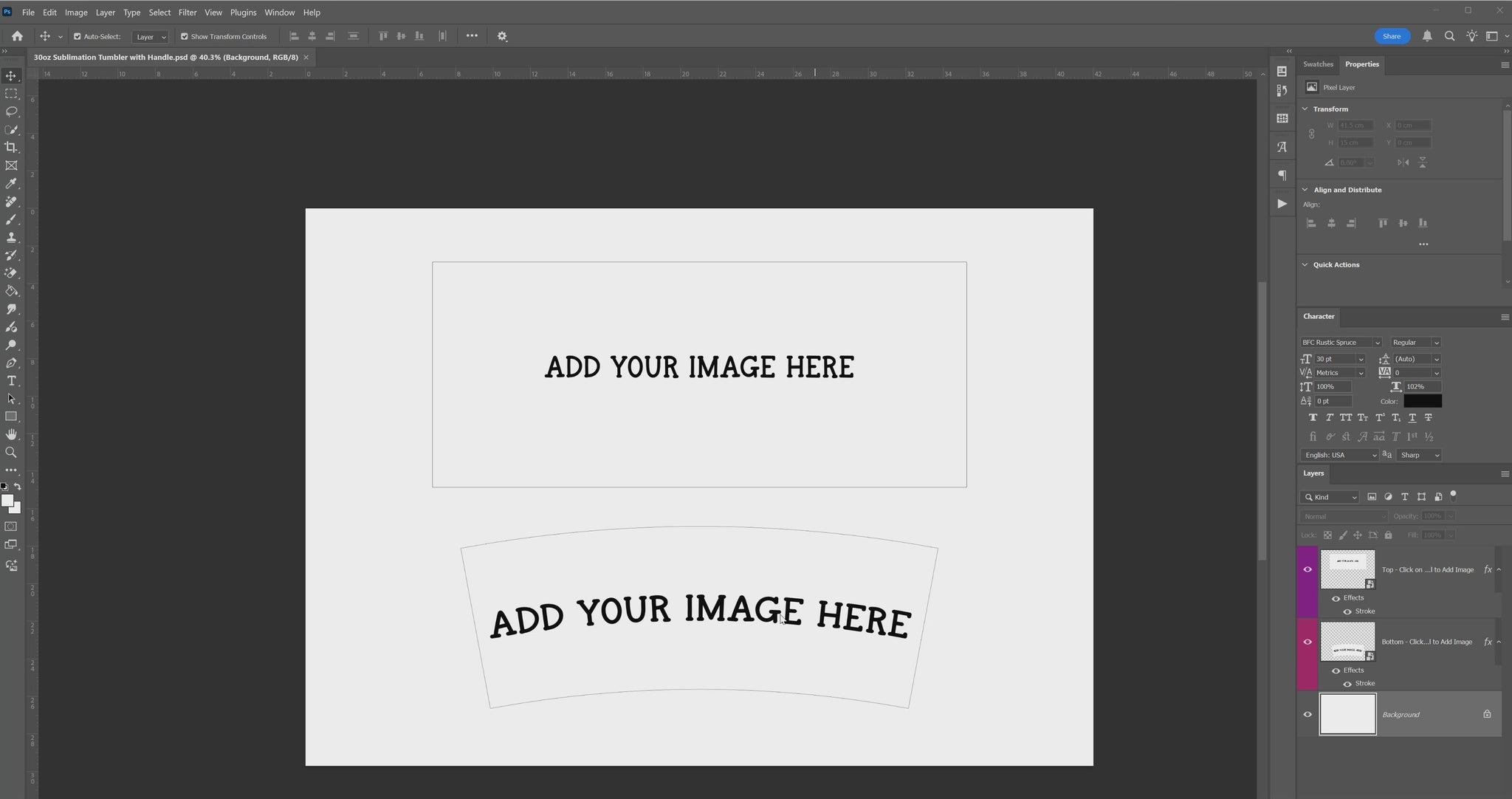Screen dimensions: 1512x799
Task: Select the Eyedropper tool
Action: point(11,183)
